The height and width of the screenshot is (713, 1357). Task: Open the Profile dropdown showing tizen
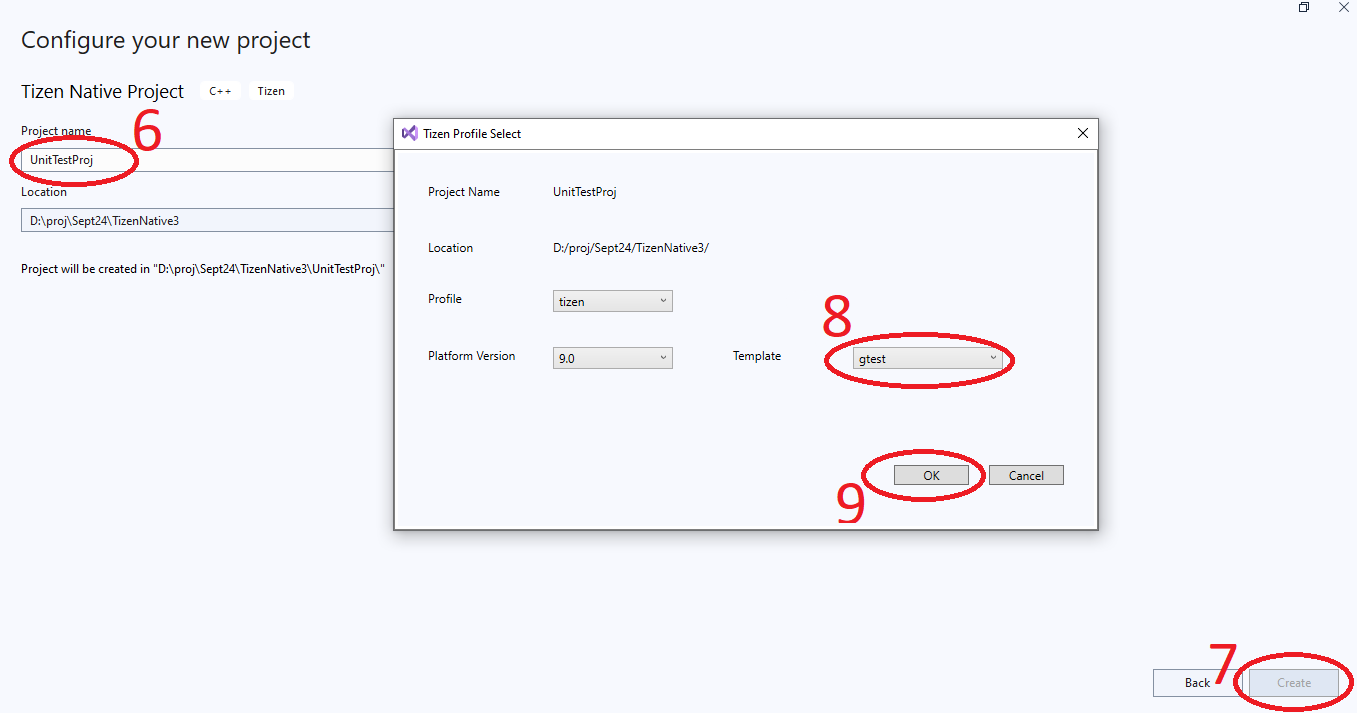612,301
